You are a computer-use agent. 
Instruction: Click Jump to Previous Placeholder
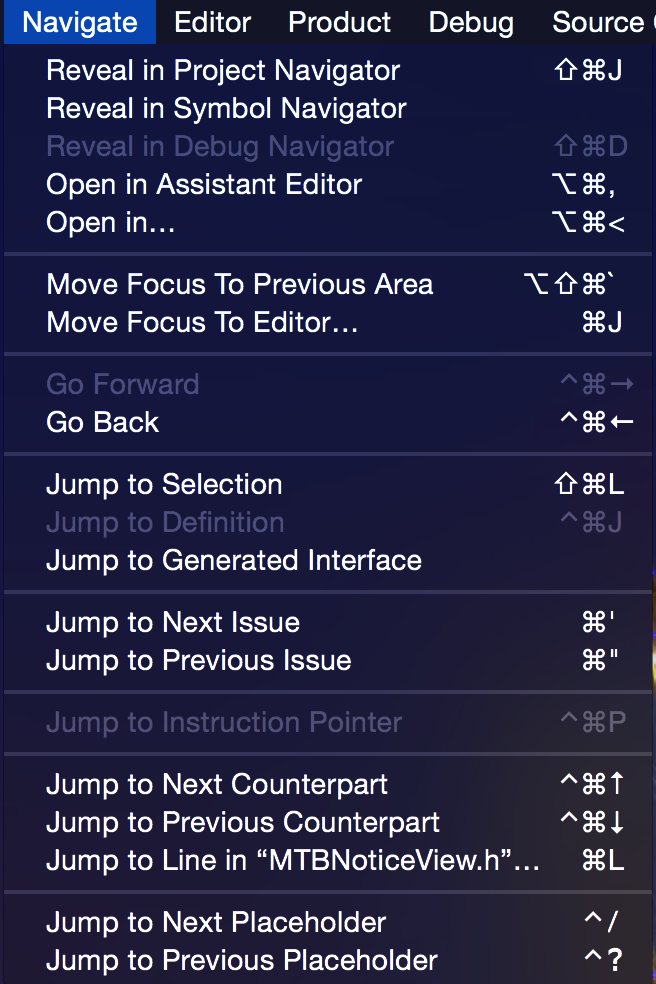tap(242, 961)
